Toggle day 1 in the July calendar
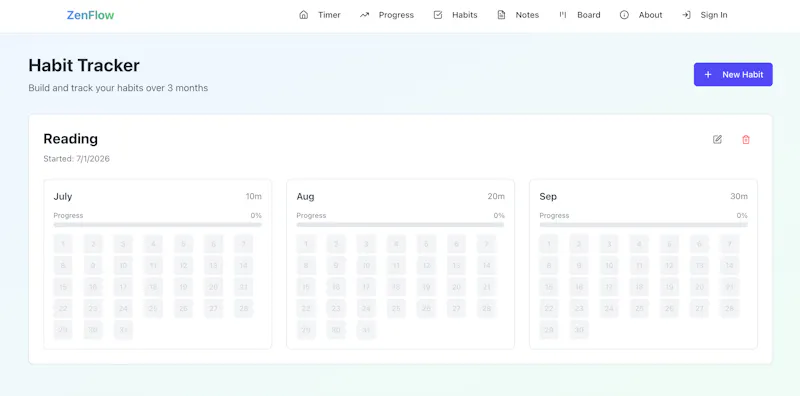This screenshot has height=396, width=800. (63, 244)
